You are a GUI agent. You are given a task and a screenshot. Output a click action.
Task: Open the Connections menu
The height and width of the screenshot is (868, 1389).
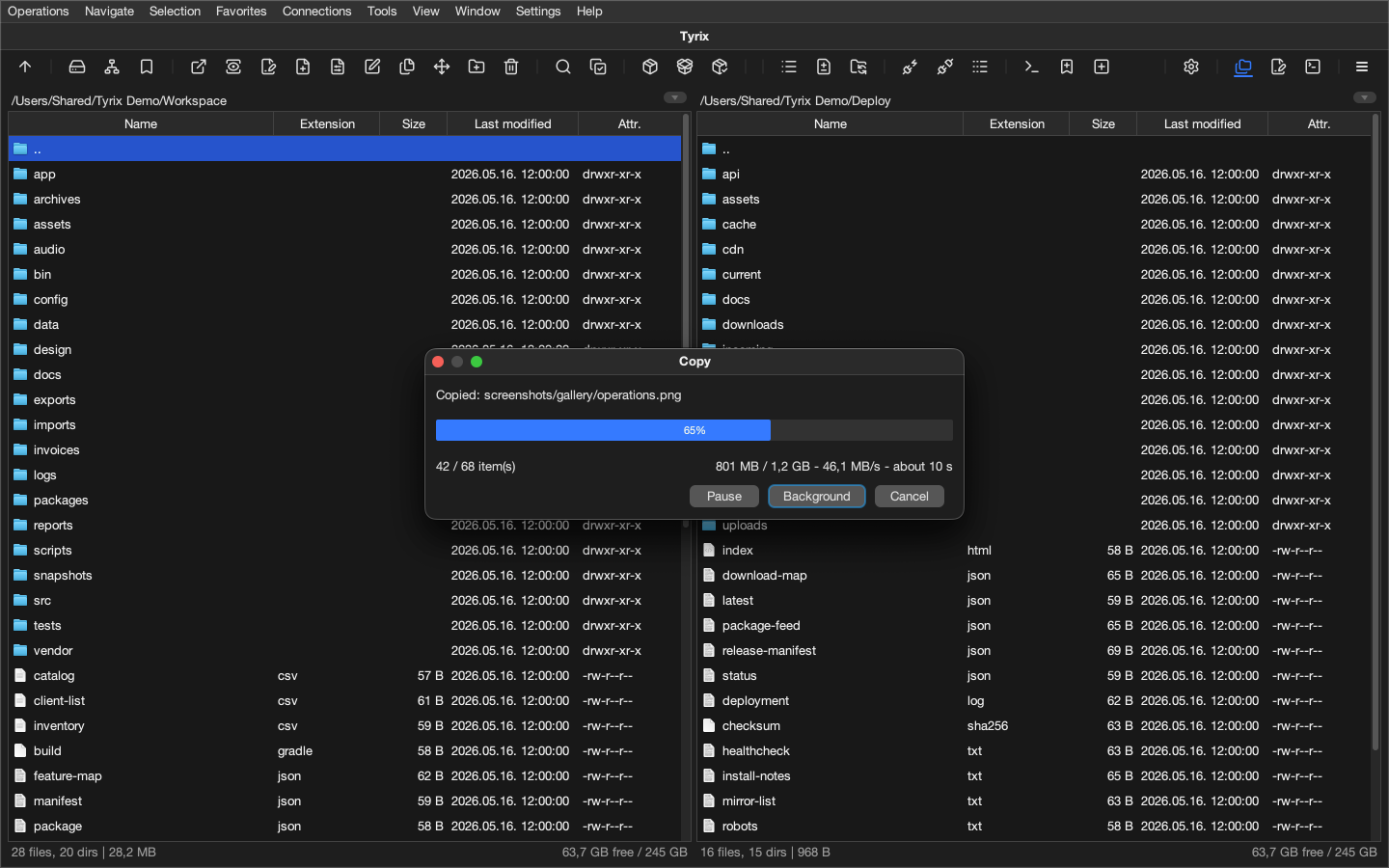(x=316, y=12)
